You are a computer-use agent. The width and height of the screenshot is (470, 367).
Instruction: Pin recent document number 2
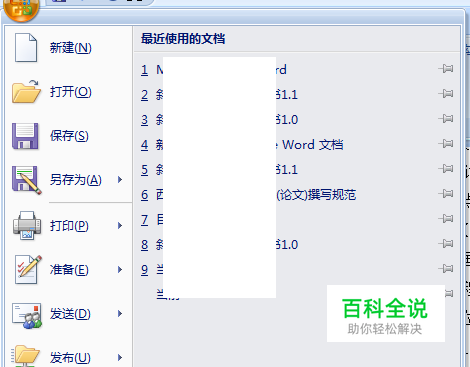pyautogui.click(x=446, y=94)
